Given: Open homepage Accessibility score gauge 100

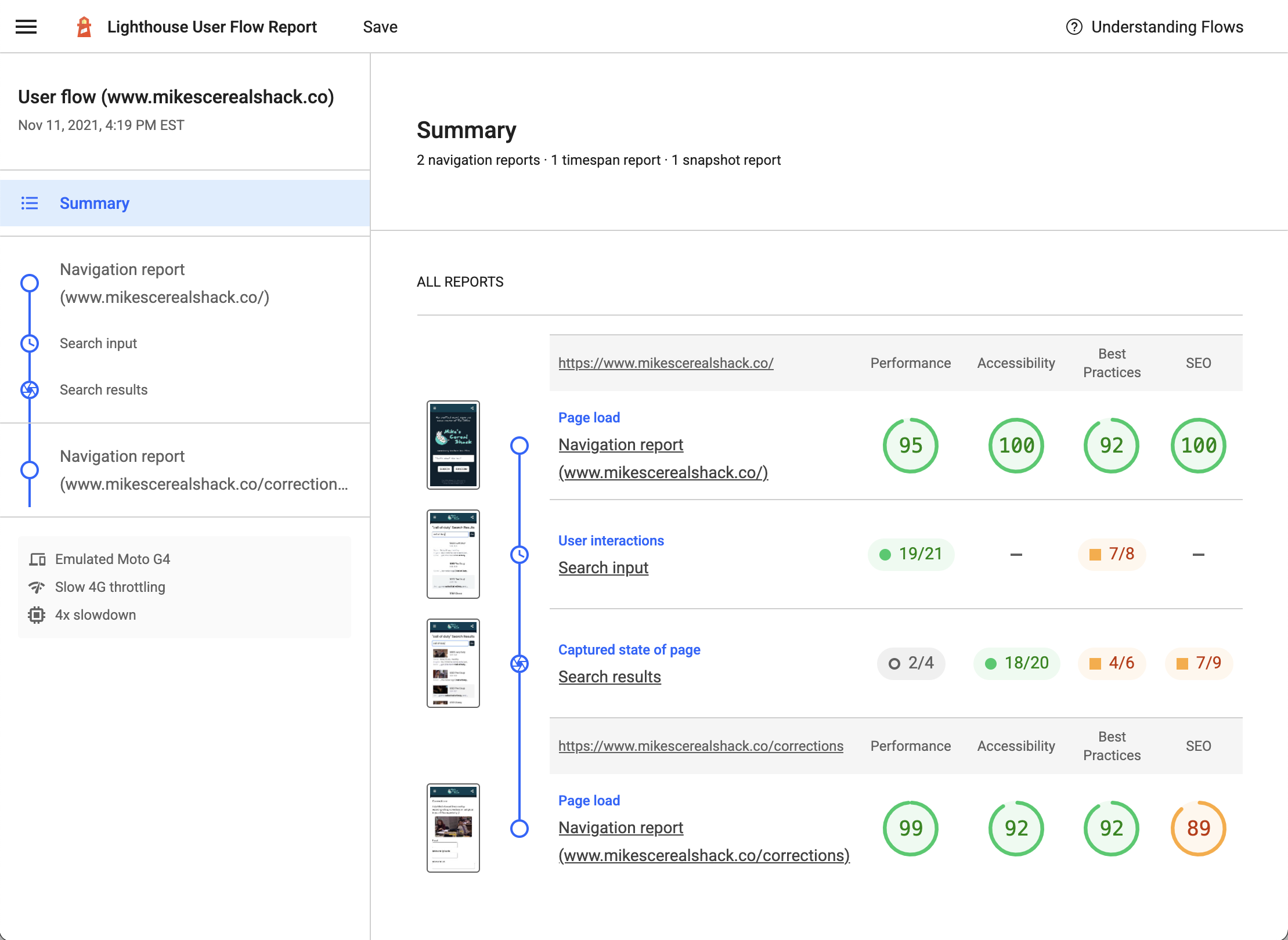Looking at the screenshot, I should 1016,446.
